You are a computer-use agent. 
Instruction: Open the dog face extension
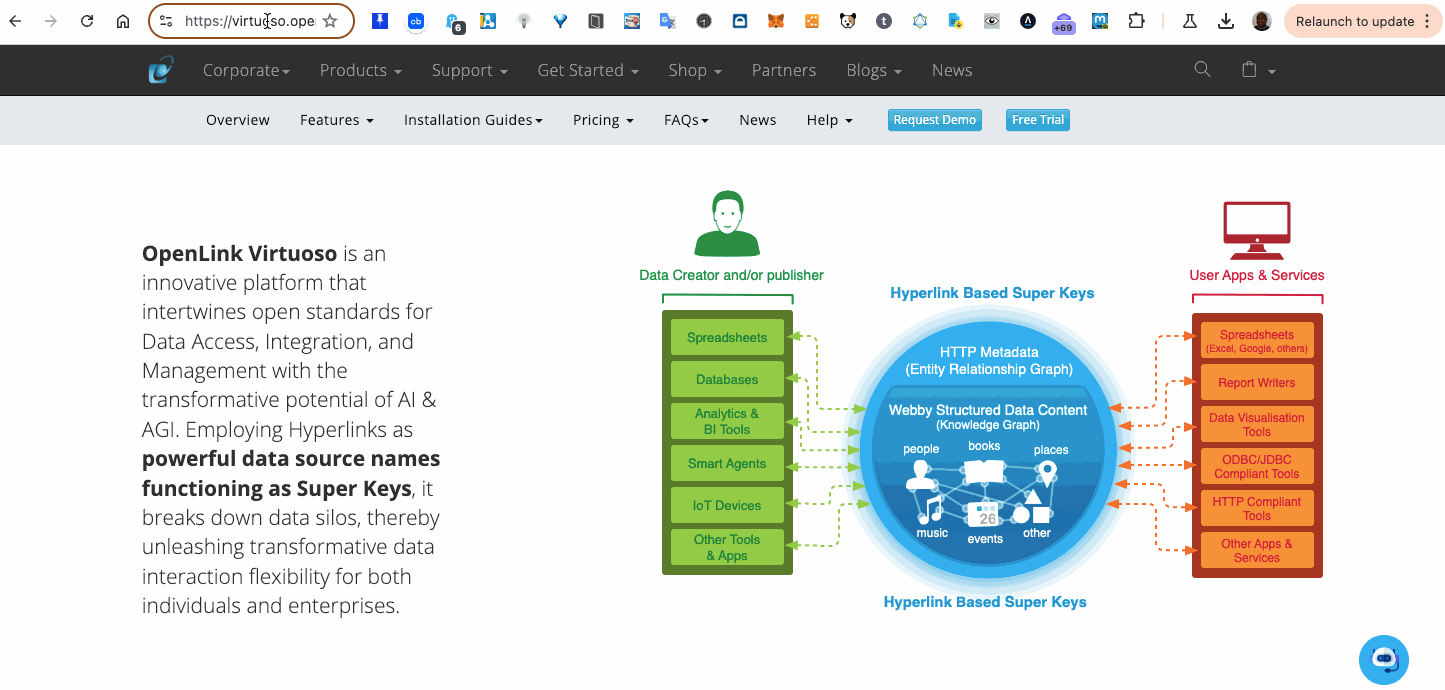(x=848, y=20)
